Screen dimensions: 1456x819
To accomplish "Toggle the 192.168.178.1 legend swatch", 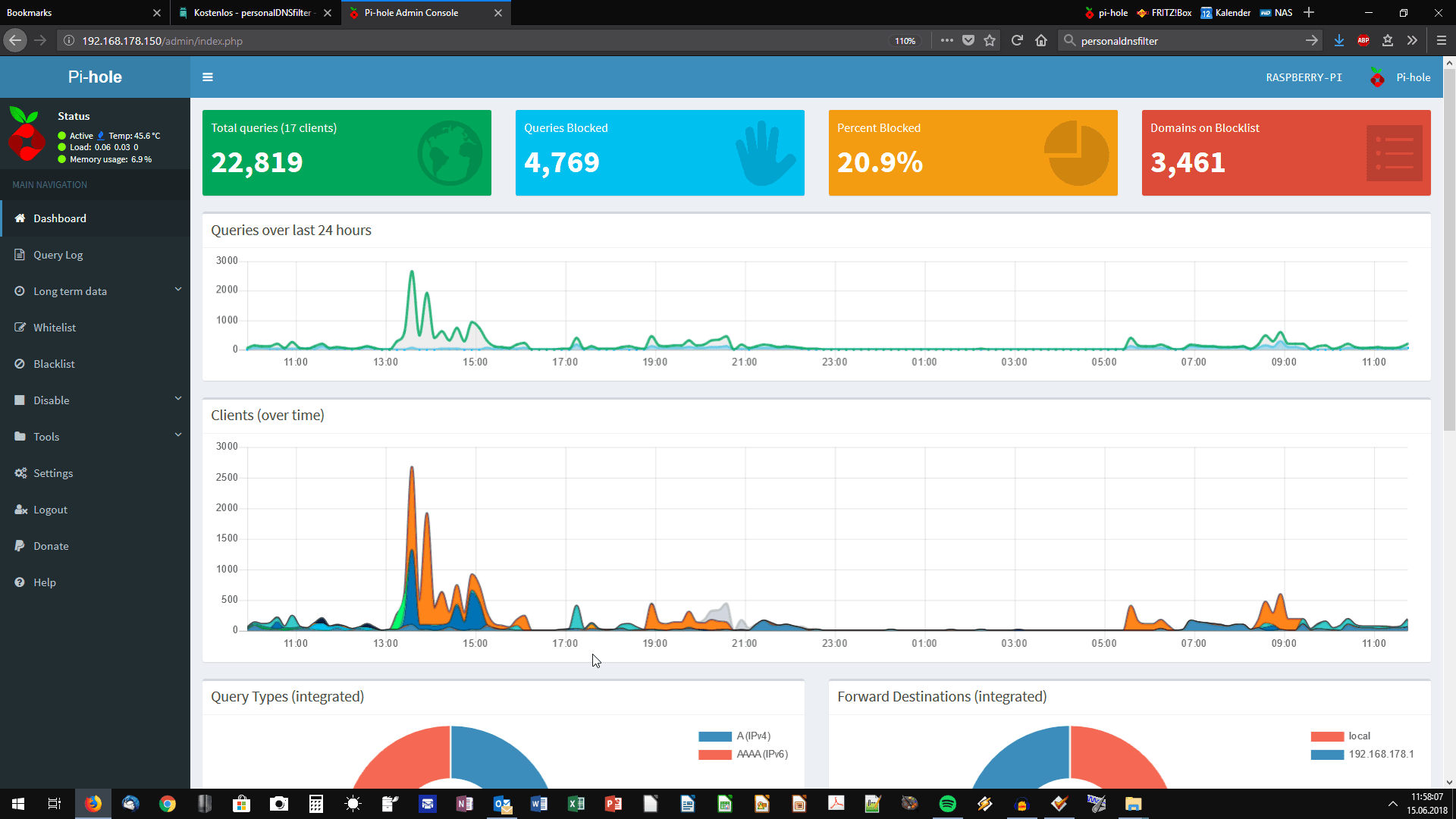I will pyautogui.click(x=1327, y=755).
